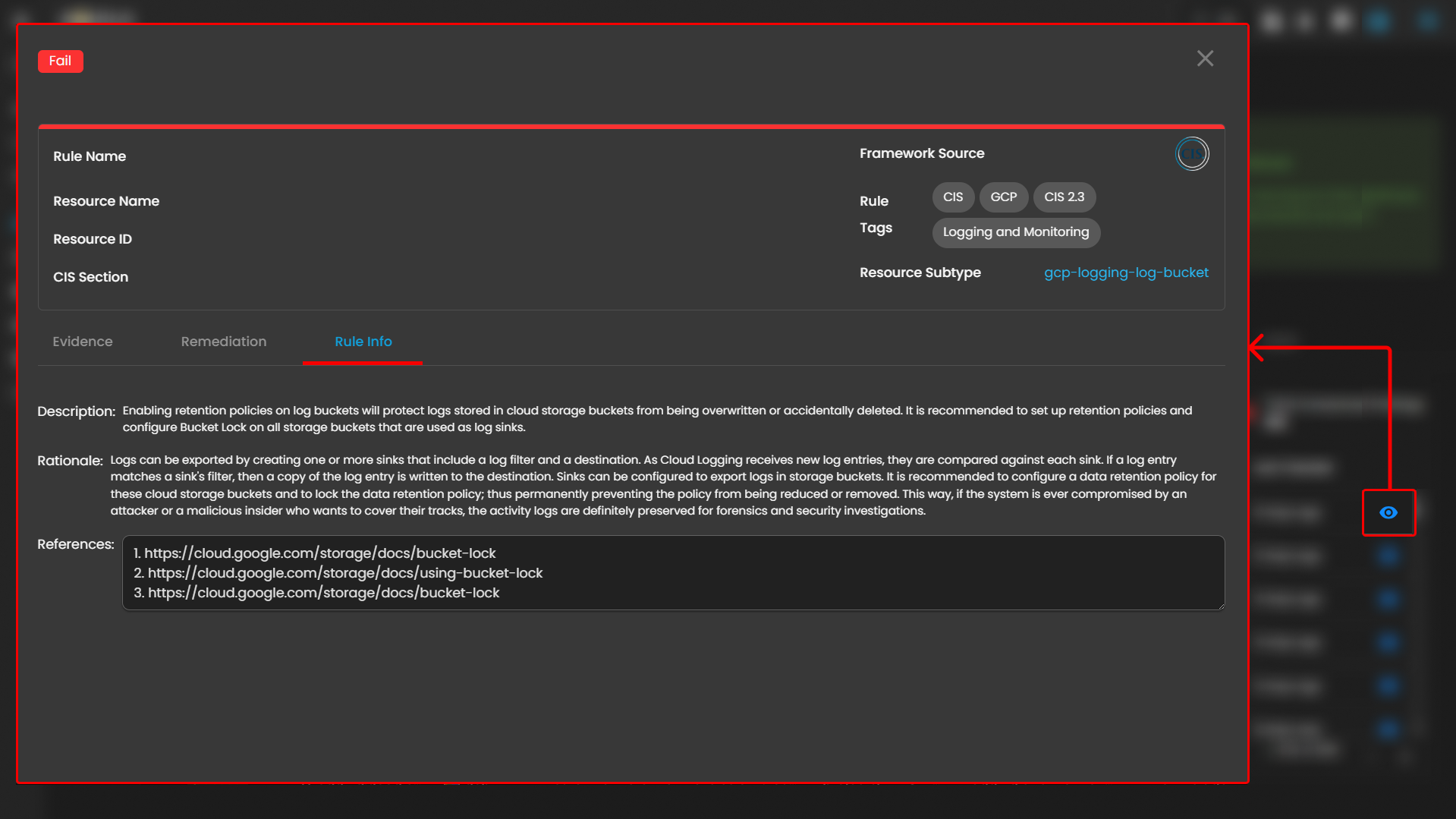
Task: Click the third reference URL line
Action: pyautogui.click(x=323, y=593)
